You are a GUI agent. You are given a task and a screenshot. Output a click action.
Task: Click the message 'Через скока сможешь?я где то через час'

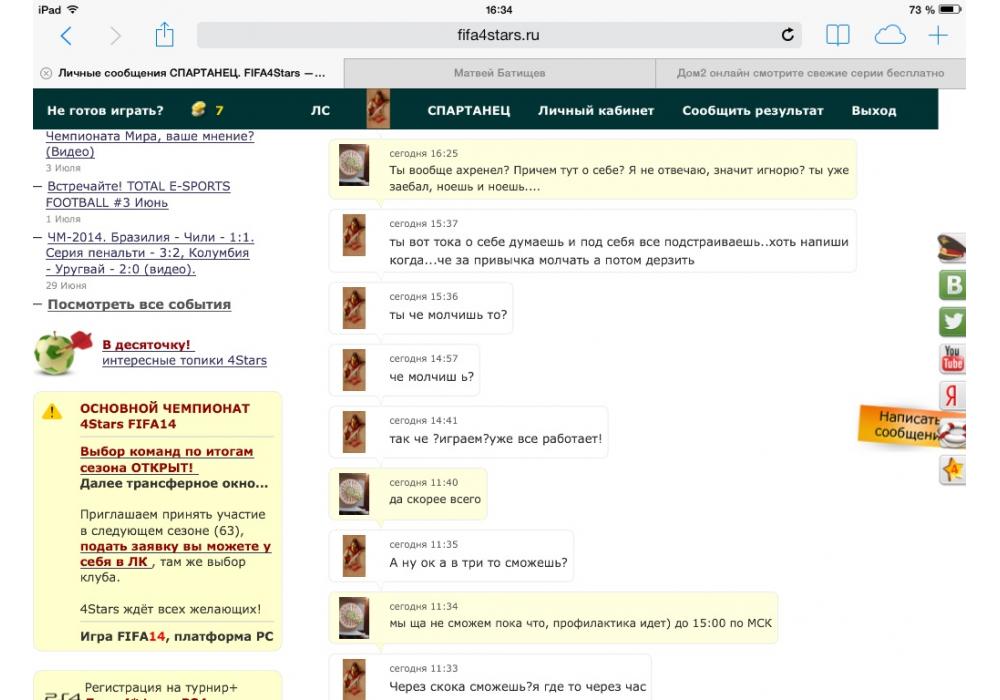517,687
